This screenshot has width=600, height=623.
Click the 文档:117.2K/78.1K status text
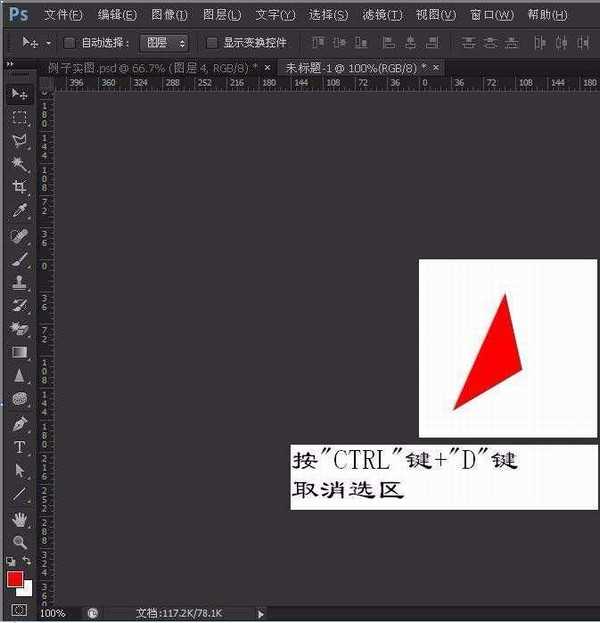pos(179,613)
